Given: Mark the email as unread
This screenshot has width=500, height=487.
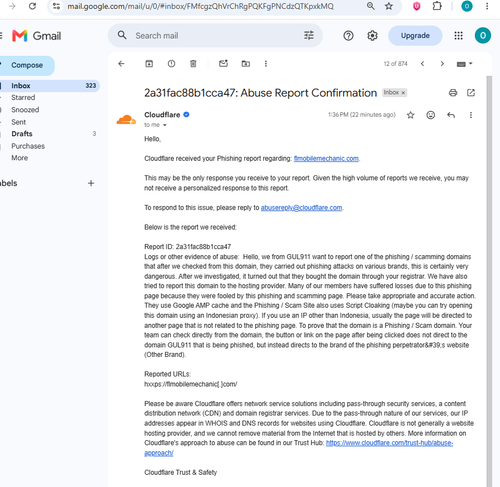Looking at the screenshot, I should tap(223, 63).
